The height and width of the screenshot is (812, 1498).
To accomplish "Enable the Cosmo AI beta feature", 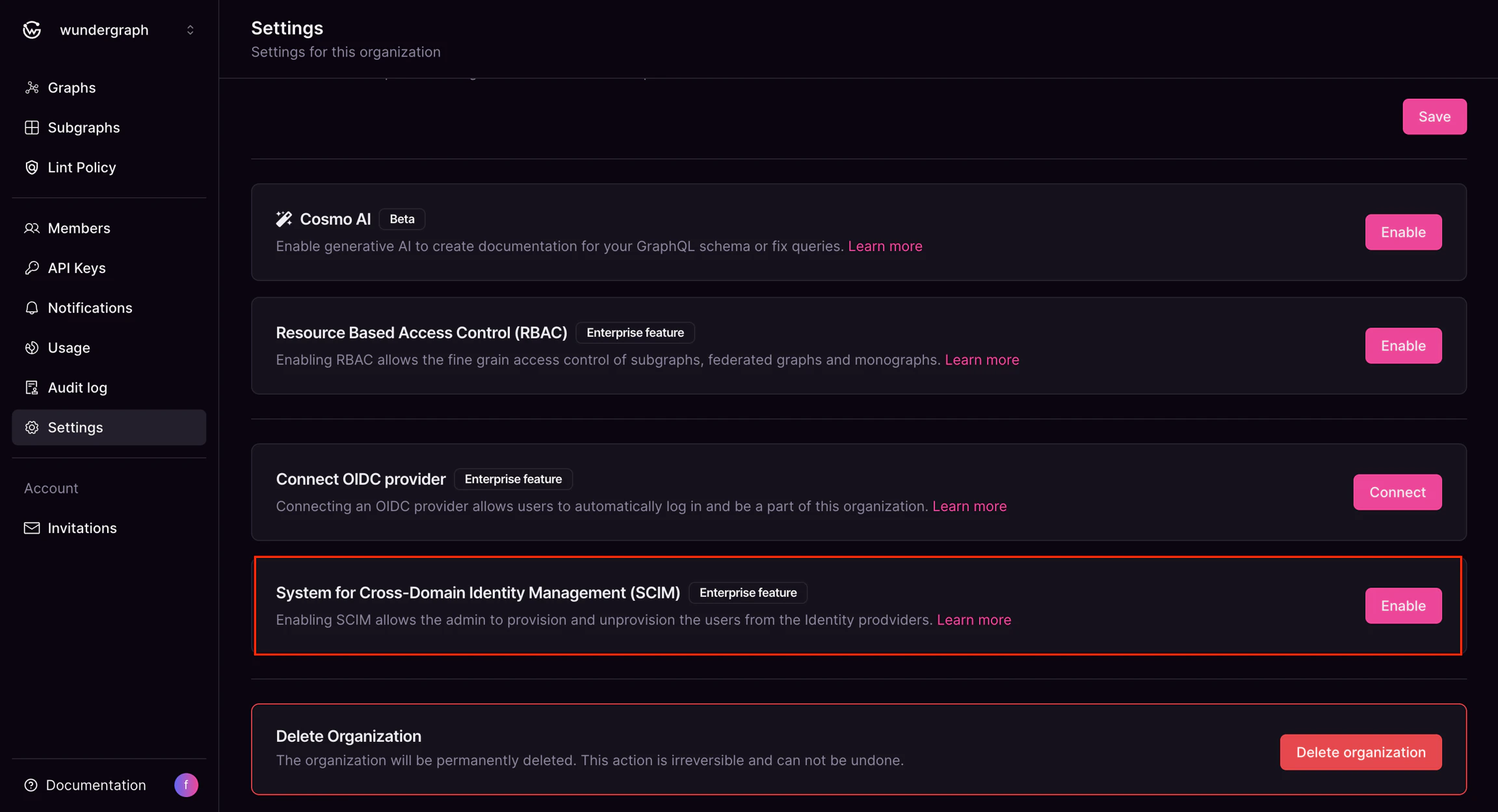I will [x=1403, y=232].
